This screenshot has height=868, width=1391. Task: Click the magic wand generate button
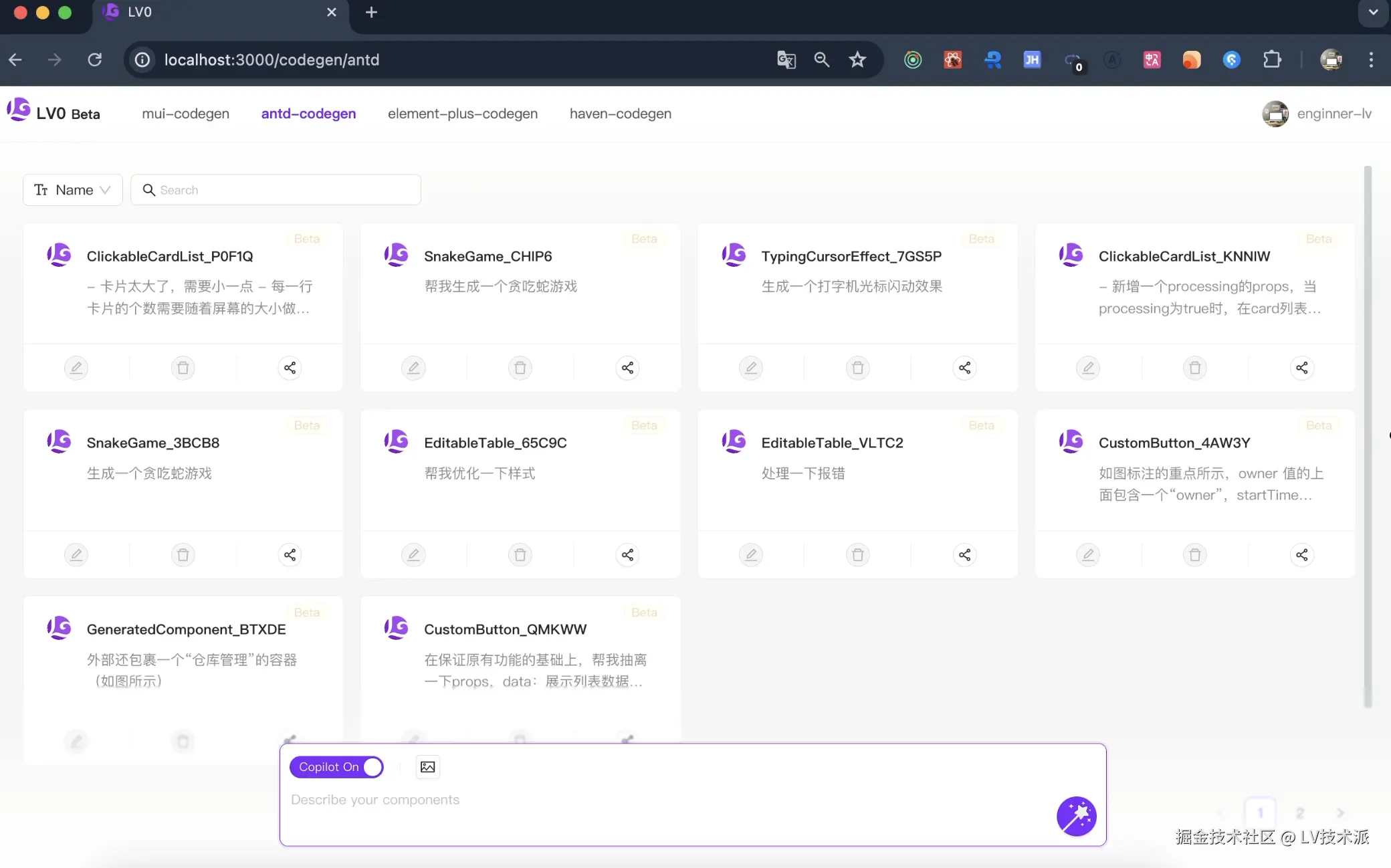1076,816
